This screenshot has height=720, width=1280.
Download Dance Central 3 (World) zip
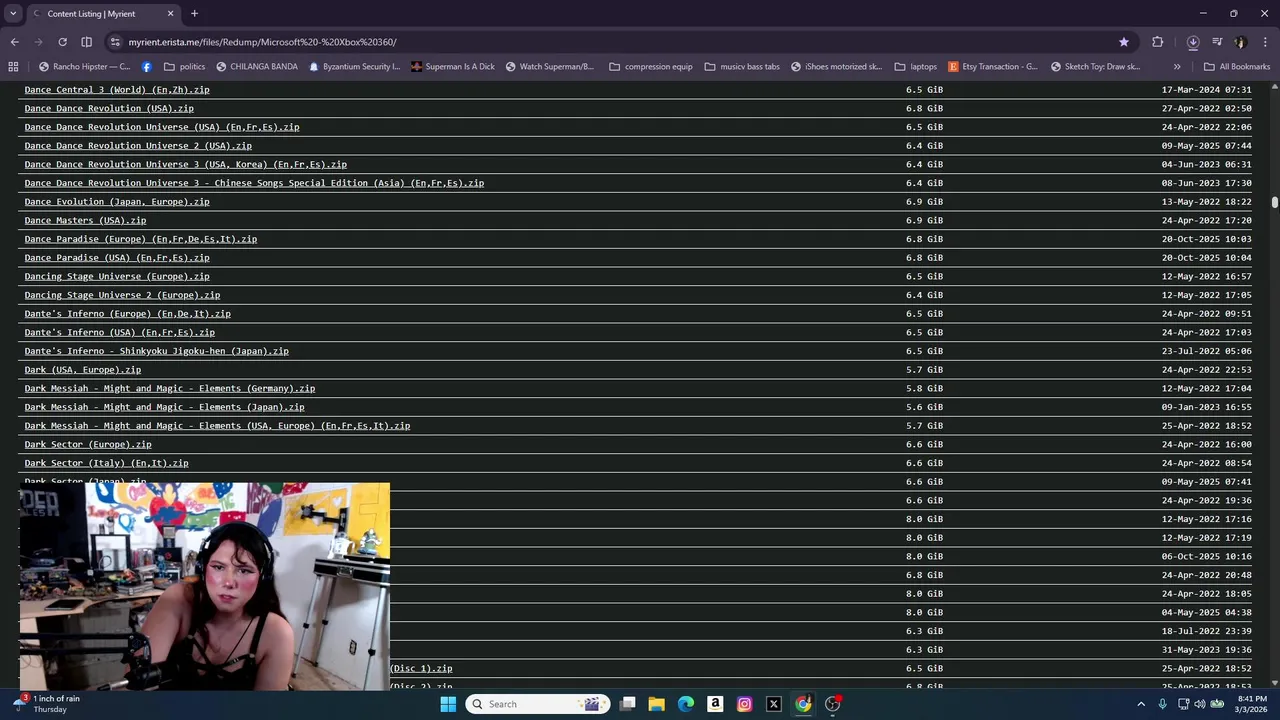tap(117, 90)
